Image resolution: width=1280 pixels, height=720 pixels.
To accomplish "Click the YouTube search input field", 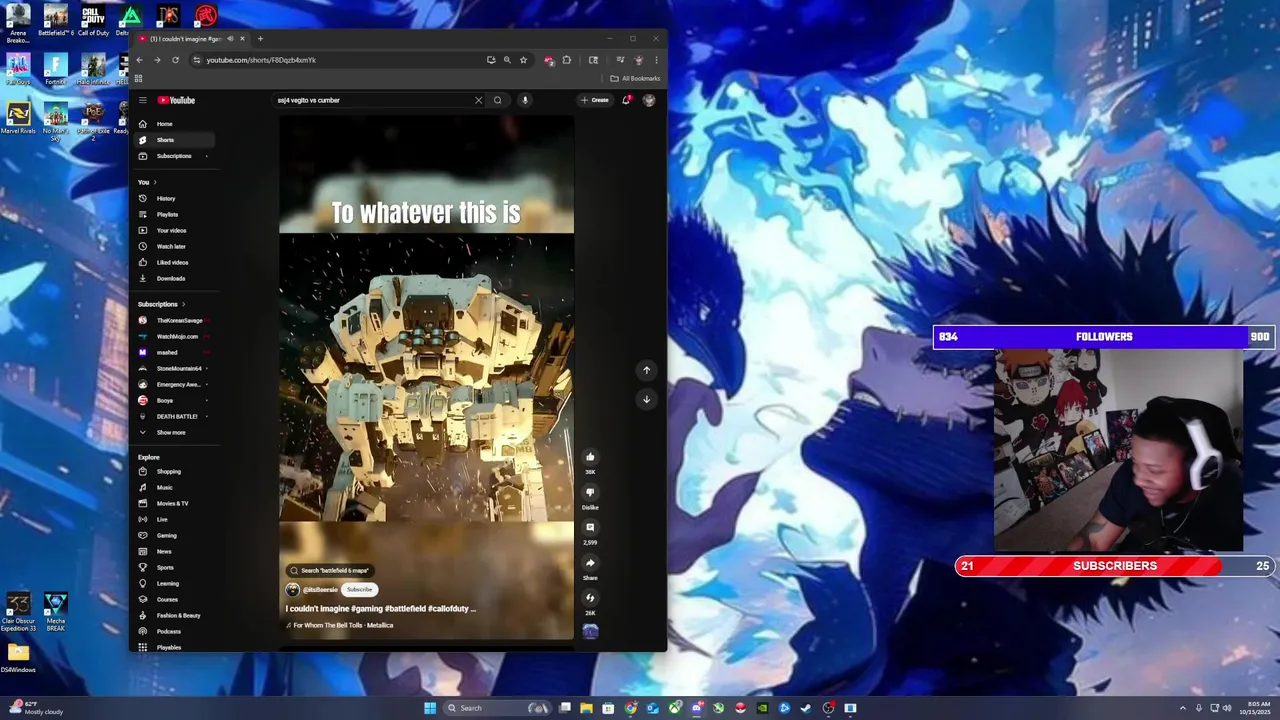I will [372, 100].
